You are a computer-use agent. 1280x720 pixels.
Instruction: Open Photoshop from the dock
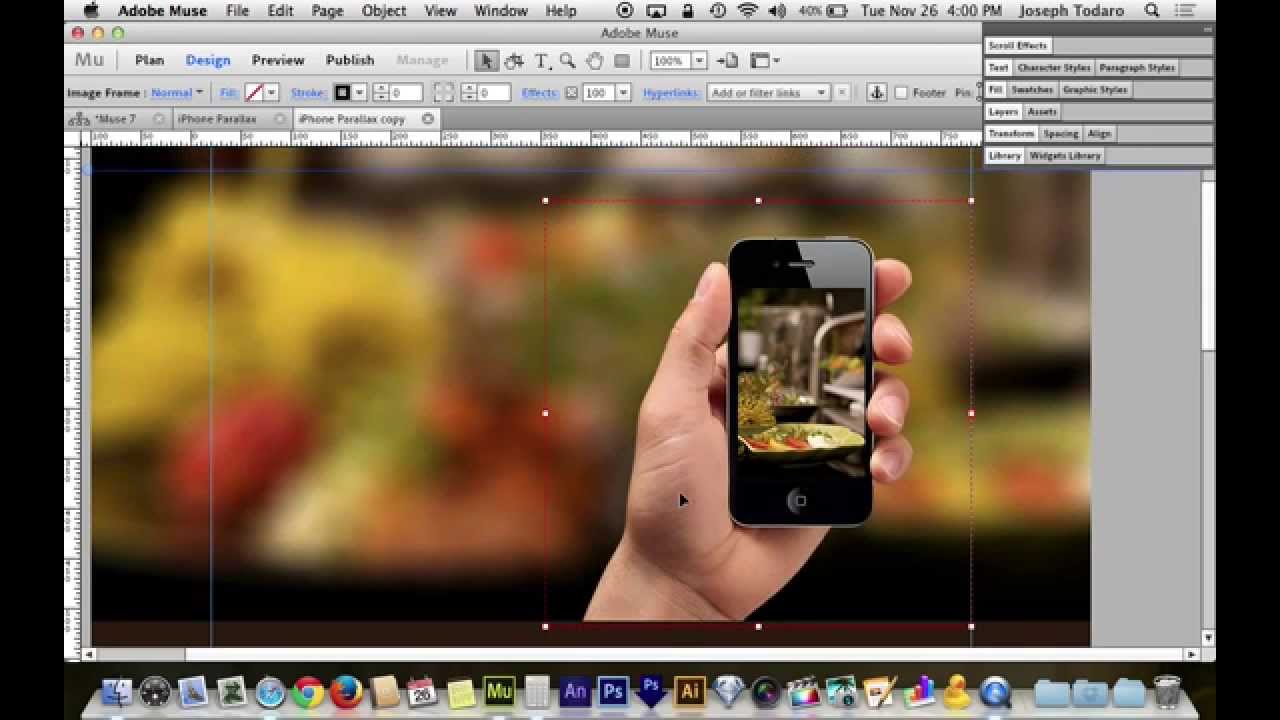point(613,691)
